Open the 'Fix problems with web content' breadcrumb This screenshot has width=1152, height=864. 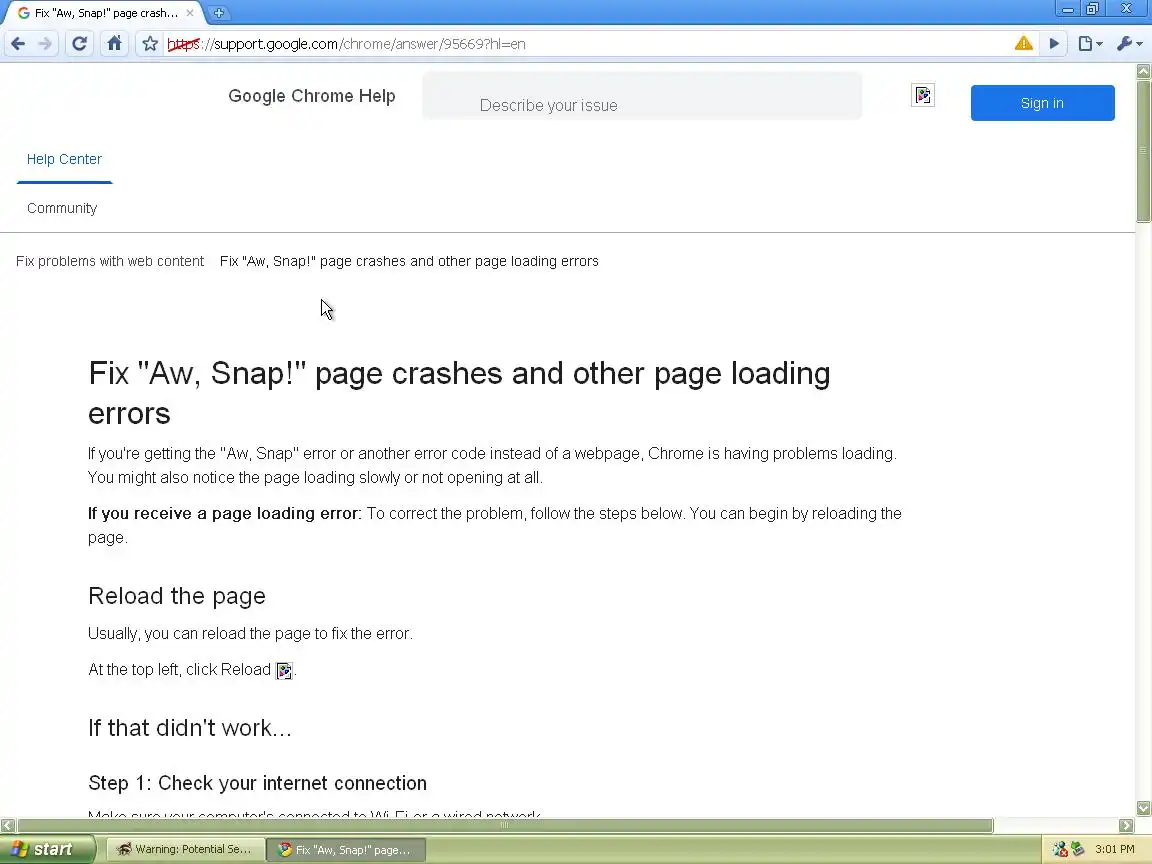(110, 262)
